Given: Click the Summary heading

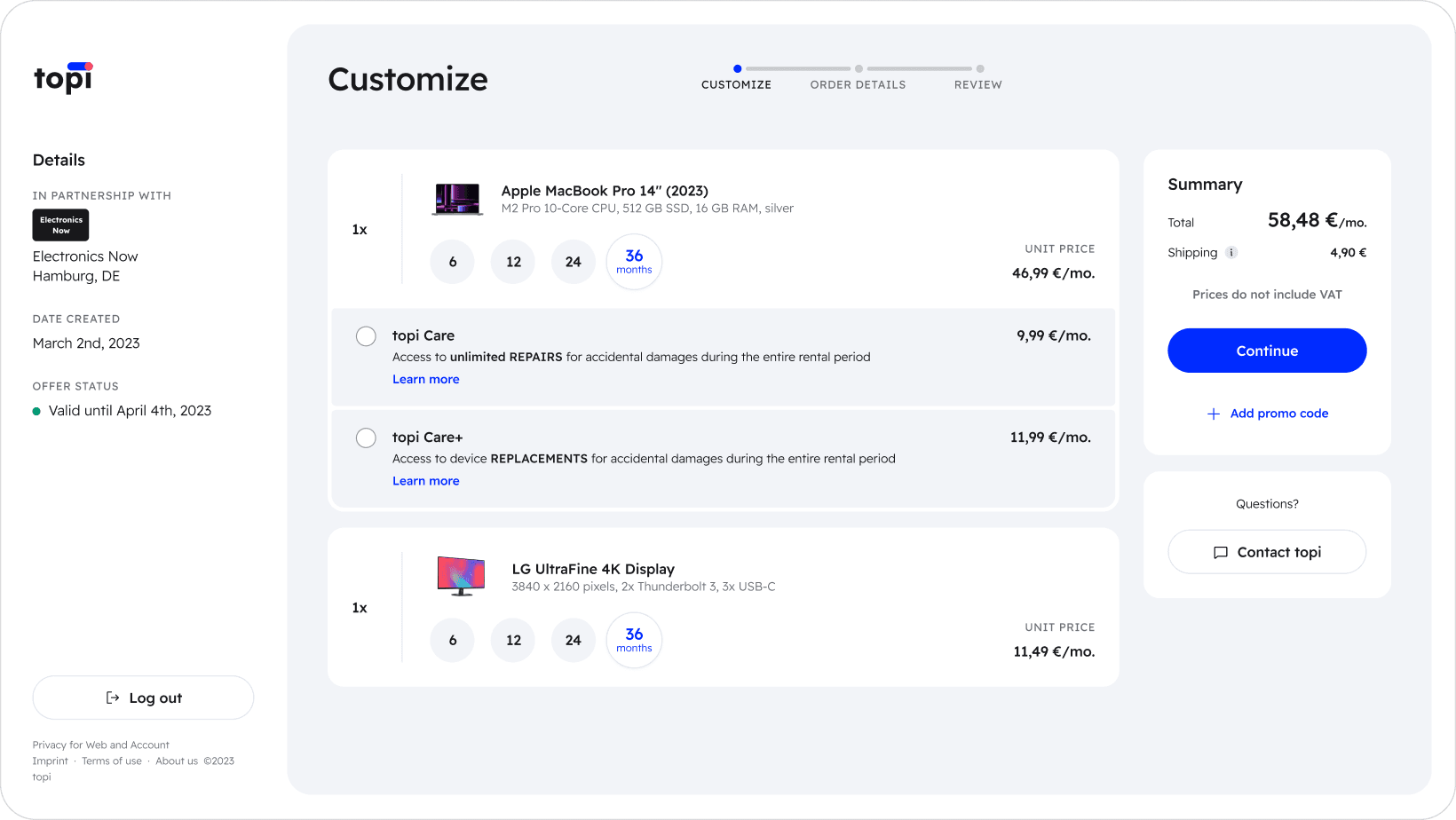Looking at the screenshot, I should (1205, 185).
